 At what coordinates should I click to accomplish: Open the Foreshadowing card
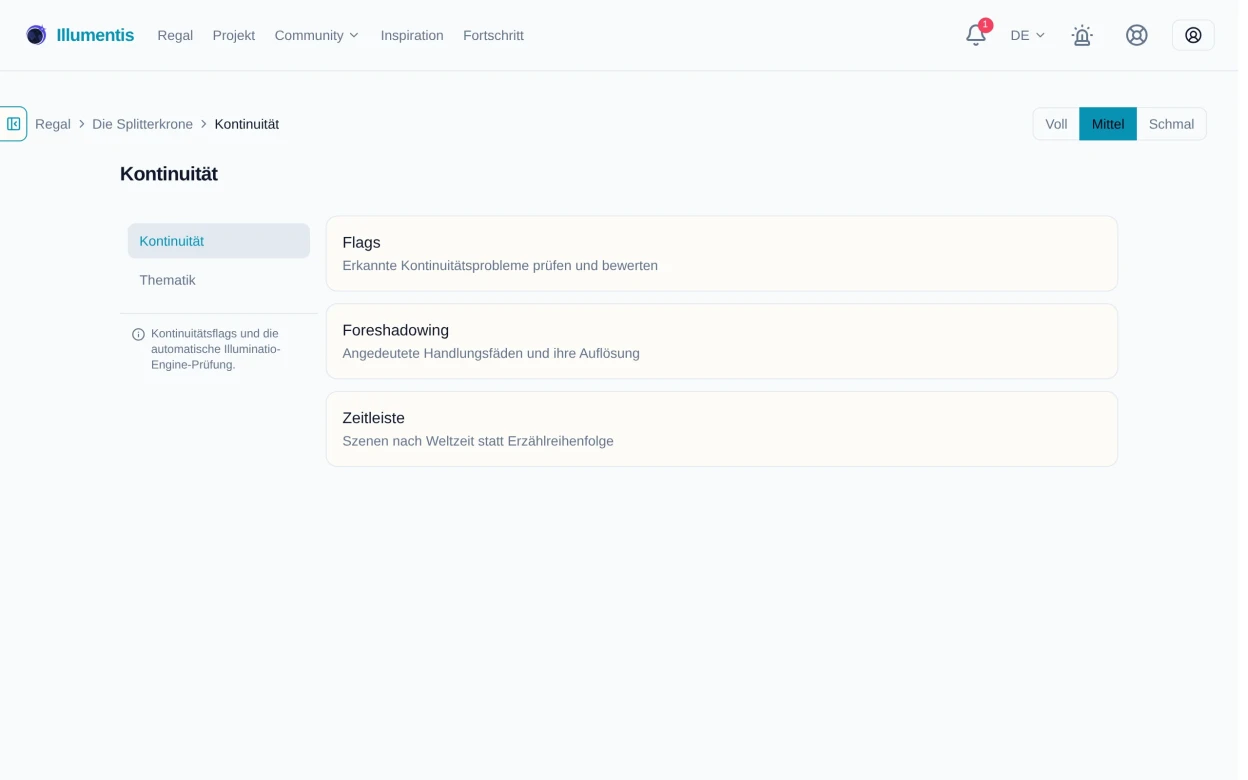pyautogui.click(x=722, y=341)
